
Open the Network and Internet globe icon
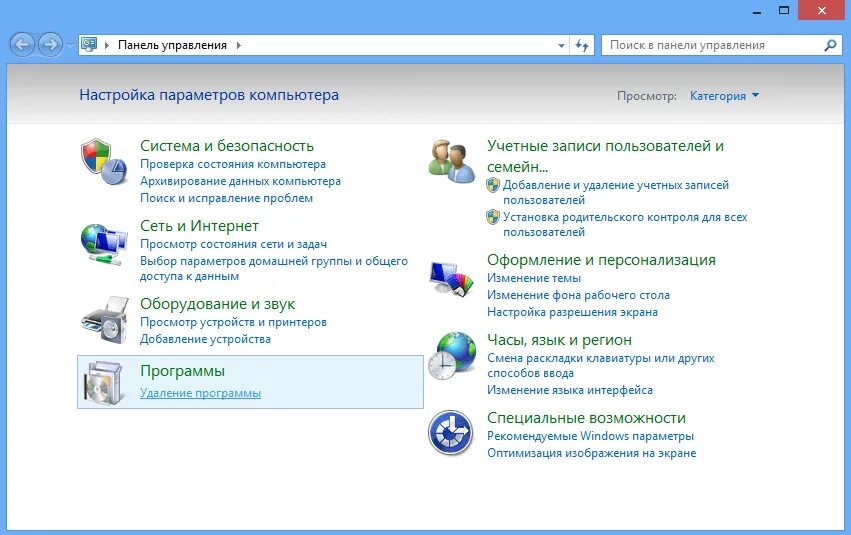pyautogui.click(x=104, y=244)
